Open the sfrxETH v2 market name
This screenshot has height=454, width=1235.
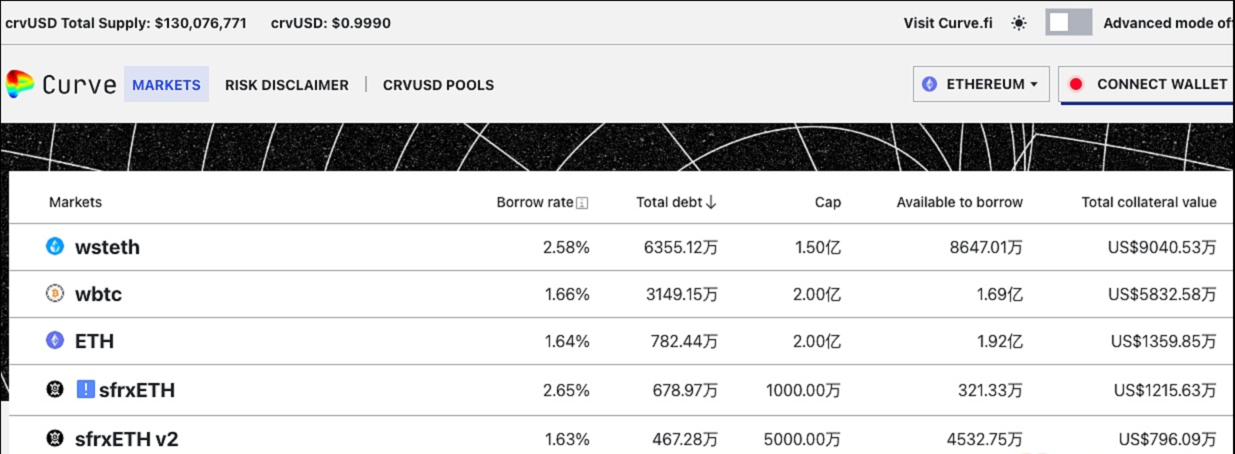[126, 438]
